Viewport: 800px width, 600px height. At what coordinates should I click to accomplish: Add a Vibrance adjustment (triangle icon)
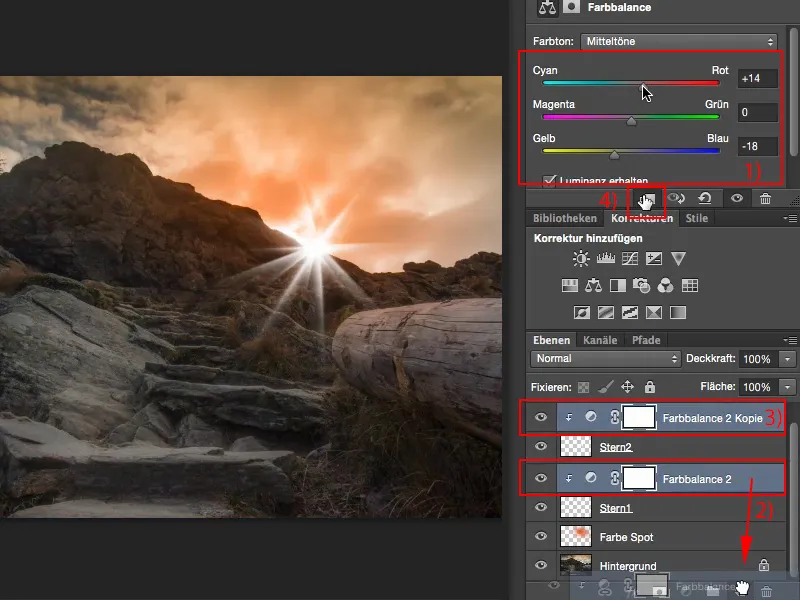tap(678, 259)
